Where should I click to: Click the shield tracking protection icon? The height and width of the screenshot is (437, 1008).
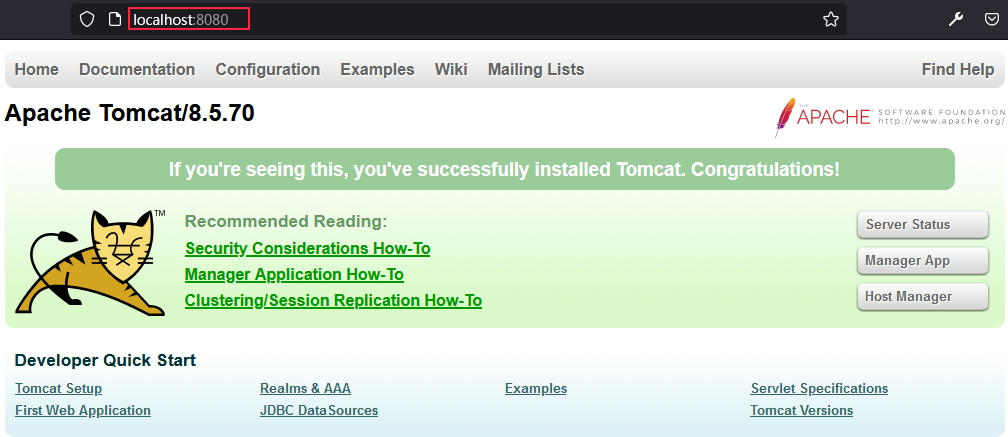point(87,19)
